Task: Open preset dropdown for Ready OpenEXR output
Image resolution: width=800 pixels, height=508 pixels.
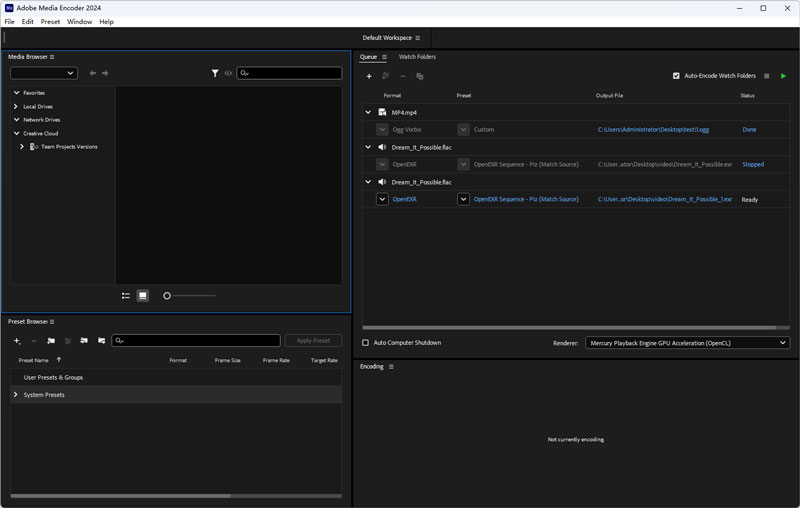Action: [x=463, y=199]
